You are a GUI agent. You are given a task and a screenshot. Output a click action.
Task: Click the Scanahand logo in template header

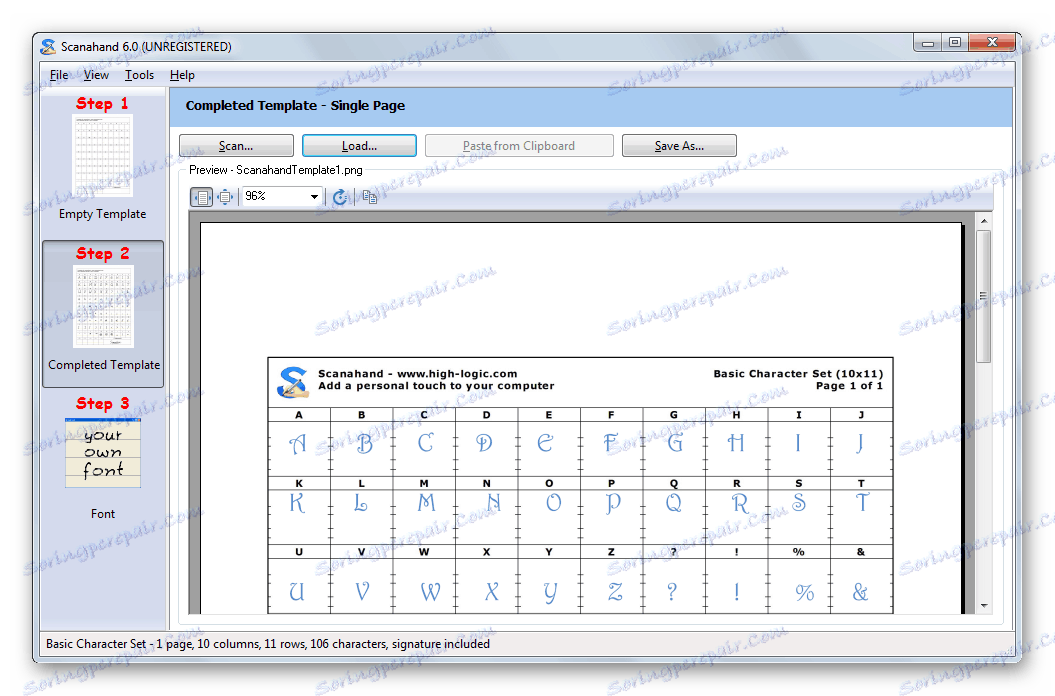(x=293, y=382)
